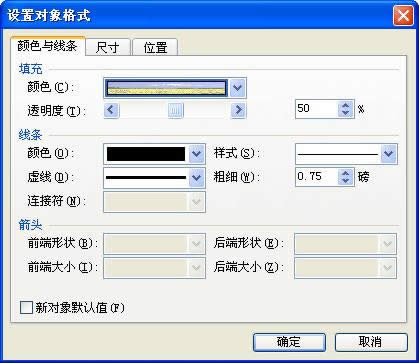419x363 pixels.
Task: Expand the 样式(S) dropdown arrow
Action: [x=388, y=154]
